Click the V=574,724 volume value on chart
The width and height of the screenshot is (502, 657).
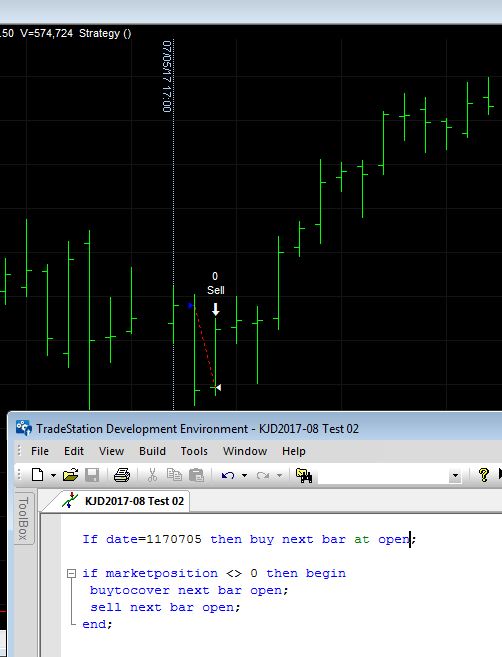47,33
